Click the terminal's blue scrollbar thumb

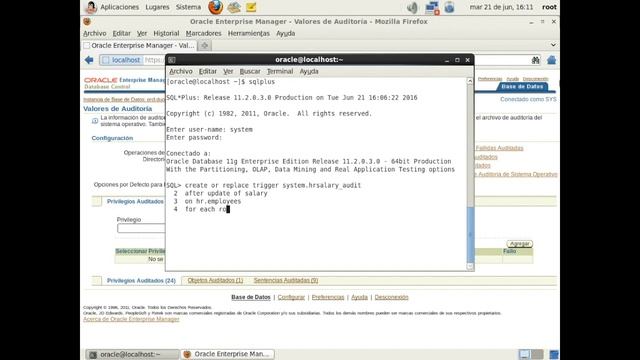470,235
